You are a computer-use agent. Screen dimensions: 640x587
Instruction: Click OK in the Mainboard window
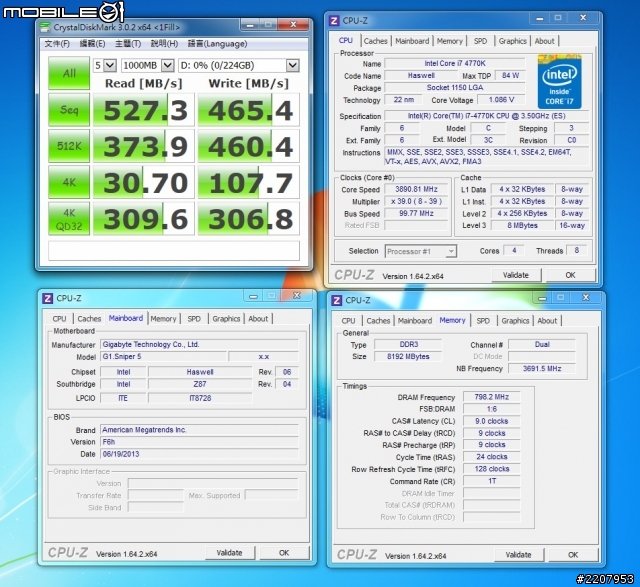pos(284,553)
